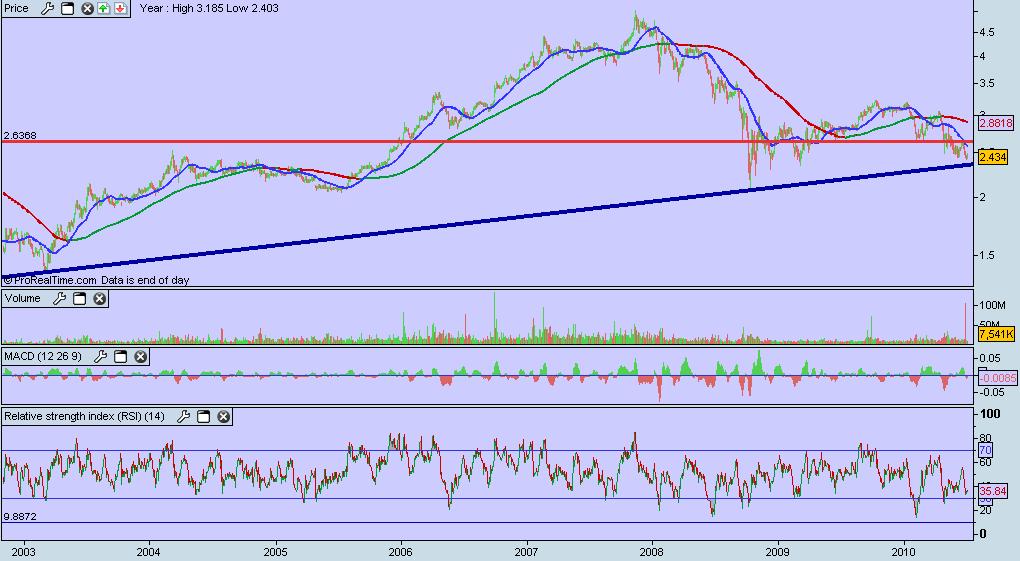Click the ProRealTime.com copyright text
1020x561 pixels.
click(x=96, y=280)
